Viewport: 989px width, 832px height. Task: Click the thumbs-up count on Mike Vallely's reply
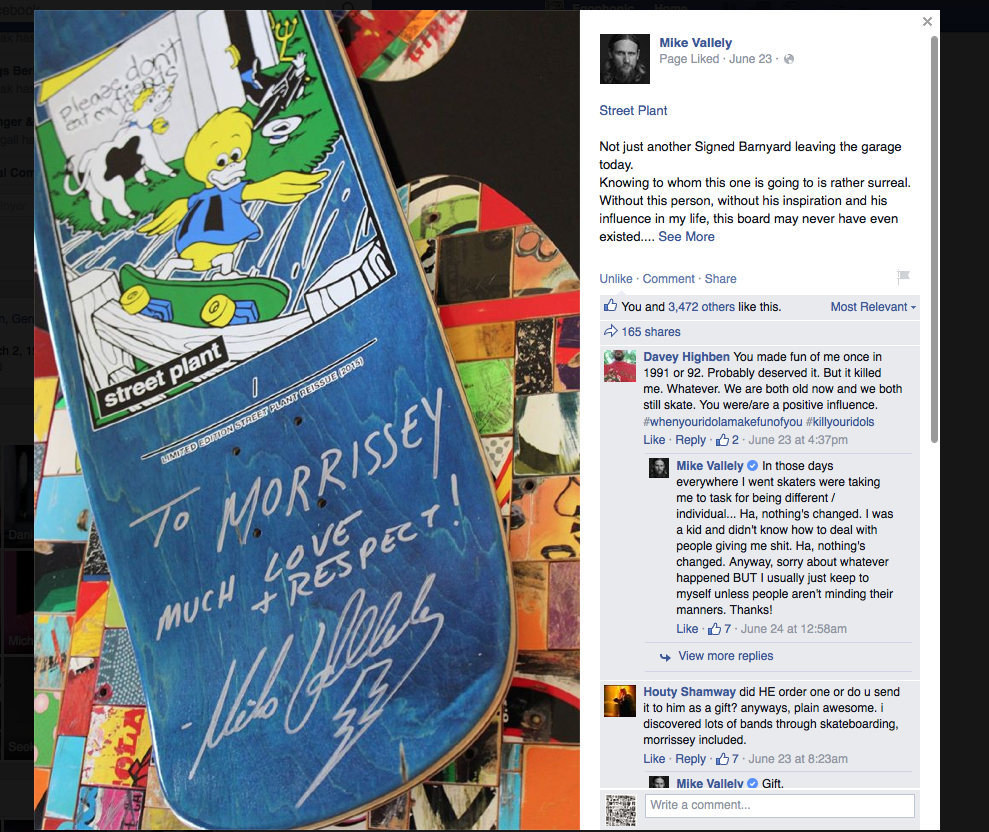719,629
